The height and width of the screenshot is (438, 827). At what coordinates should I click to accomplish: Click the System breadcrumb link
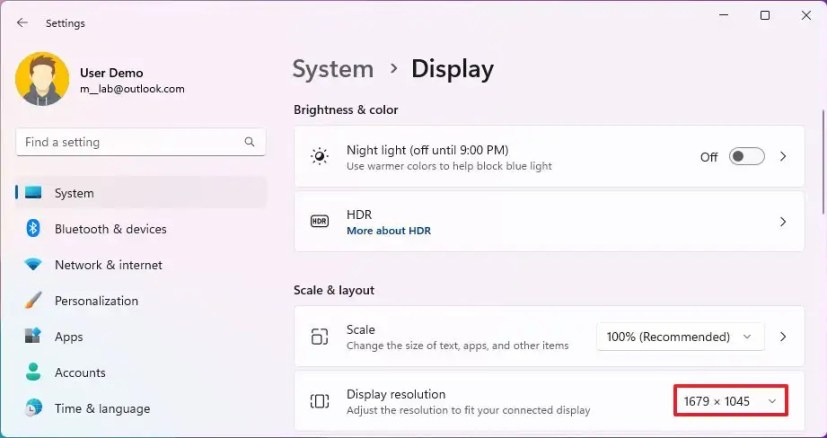[333, 70]
